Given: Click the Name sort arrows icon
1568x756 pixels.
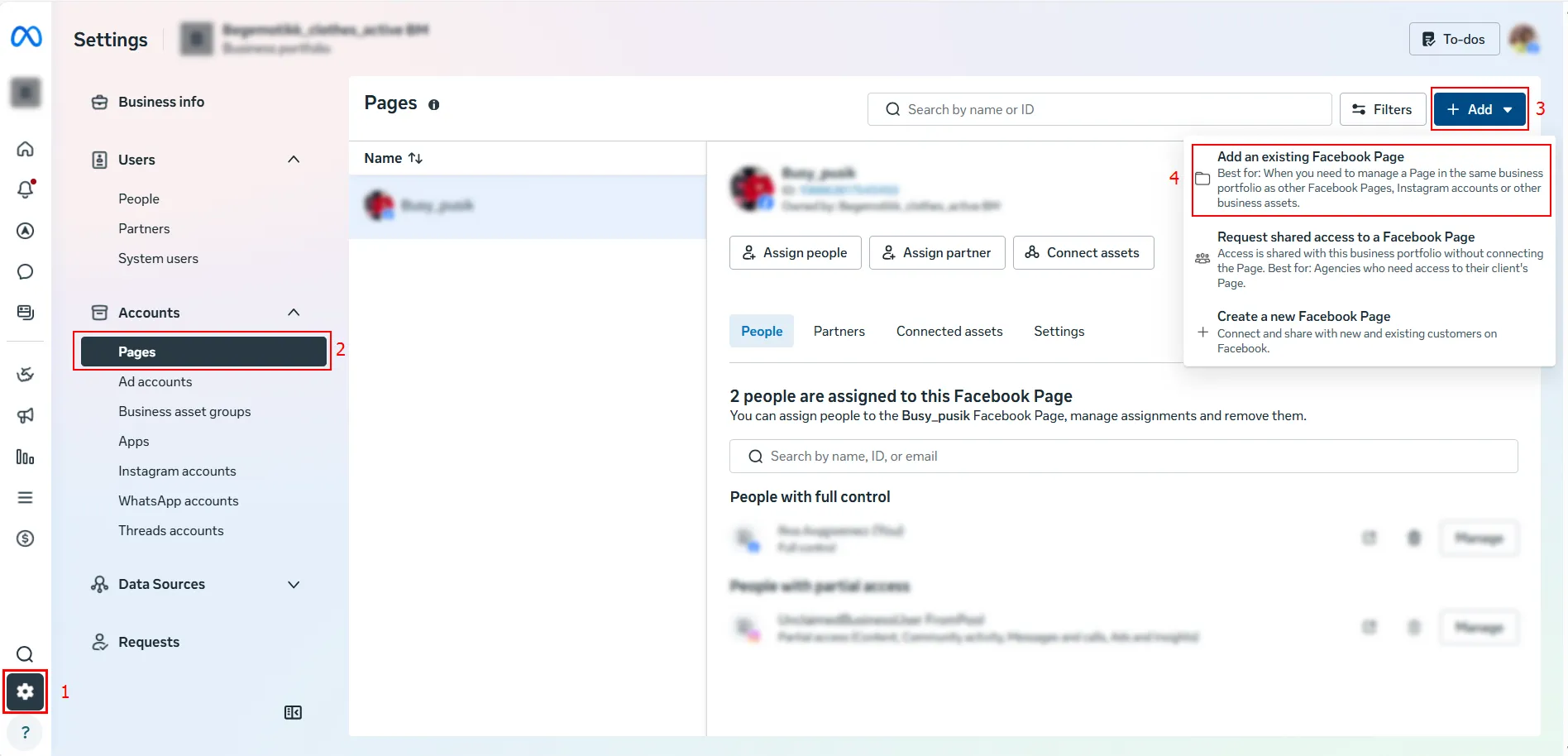Looking at the screenshot, I should click(x=415, y=158).
